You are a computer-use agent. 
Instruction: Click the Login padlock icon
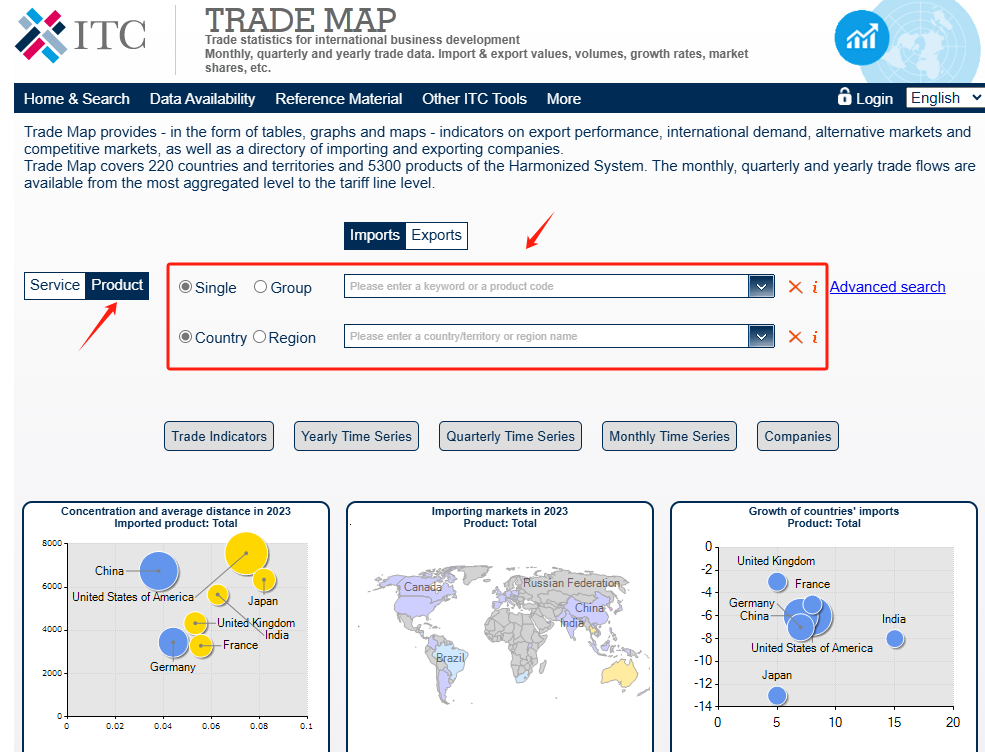click(x=845, y=97)
